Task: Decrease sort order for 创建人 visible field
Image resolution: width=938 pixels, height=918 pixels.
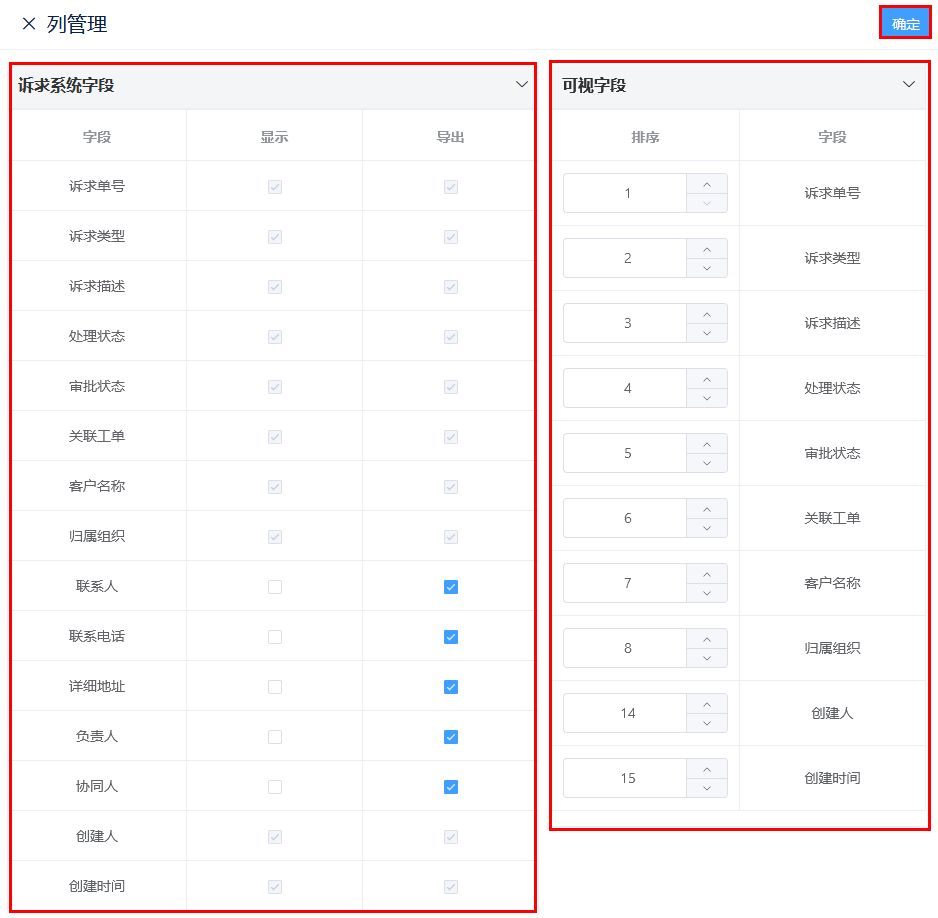Action: tap(707, 723)
